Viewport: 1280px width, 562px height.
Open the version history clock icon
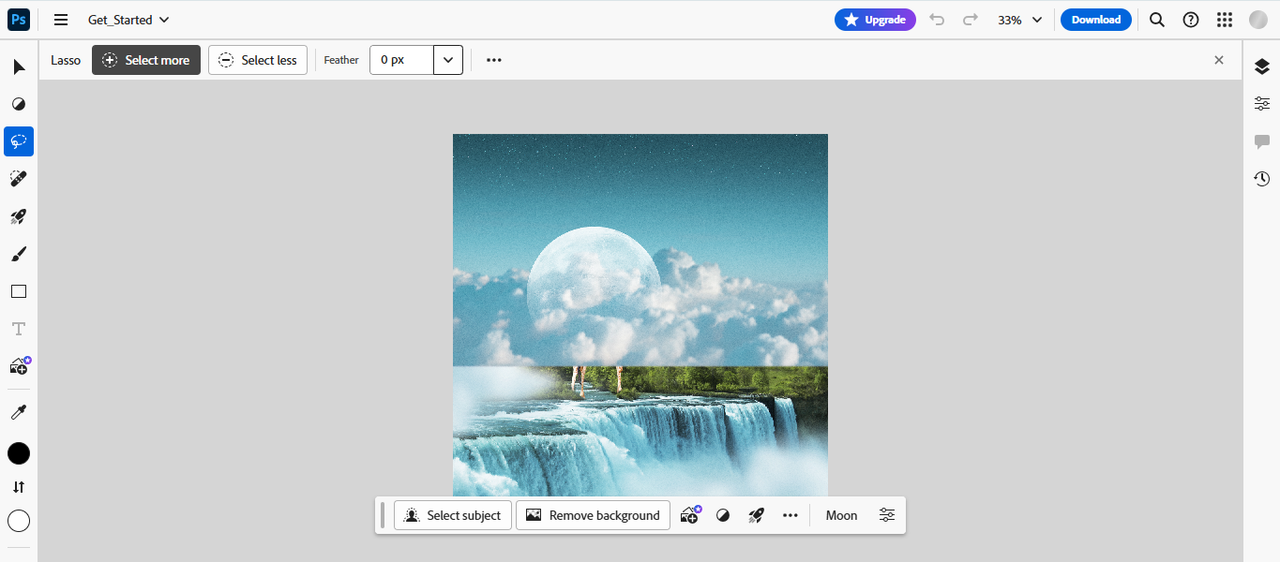tap(1262, 179)
